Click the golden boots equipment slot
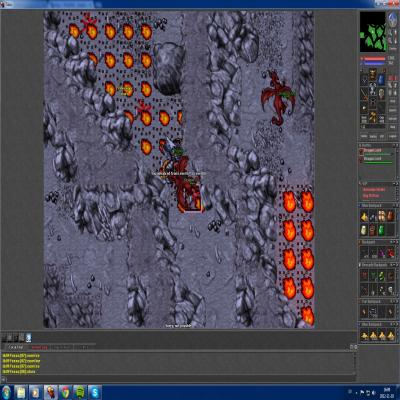The width and height of the screenshot is (400, 400). 373,116
